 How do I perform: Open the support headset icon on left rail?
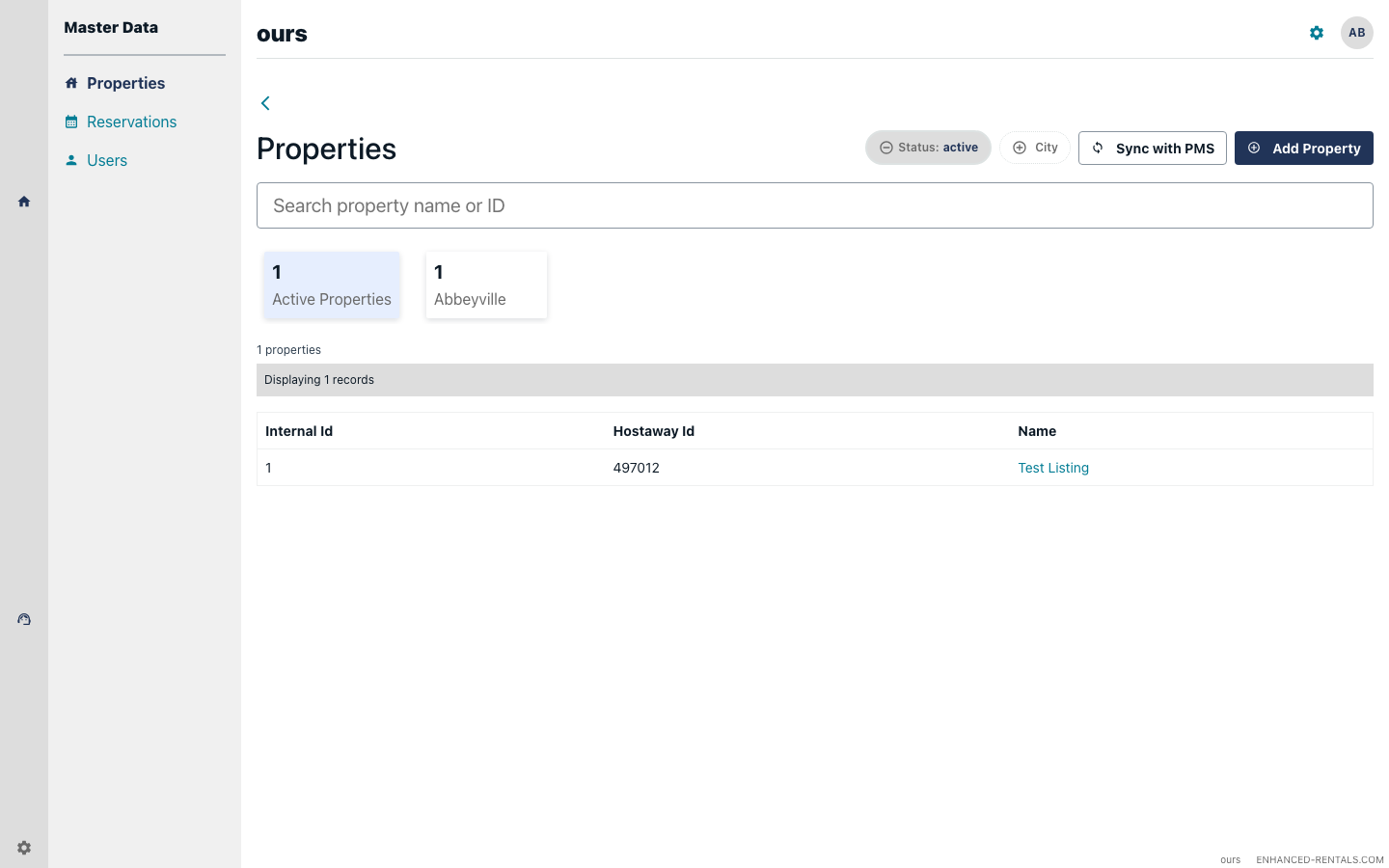point(23,618)
